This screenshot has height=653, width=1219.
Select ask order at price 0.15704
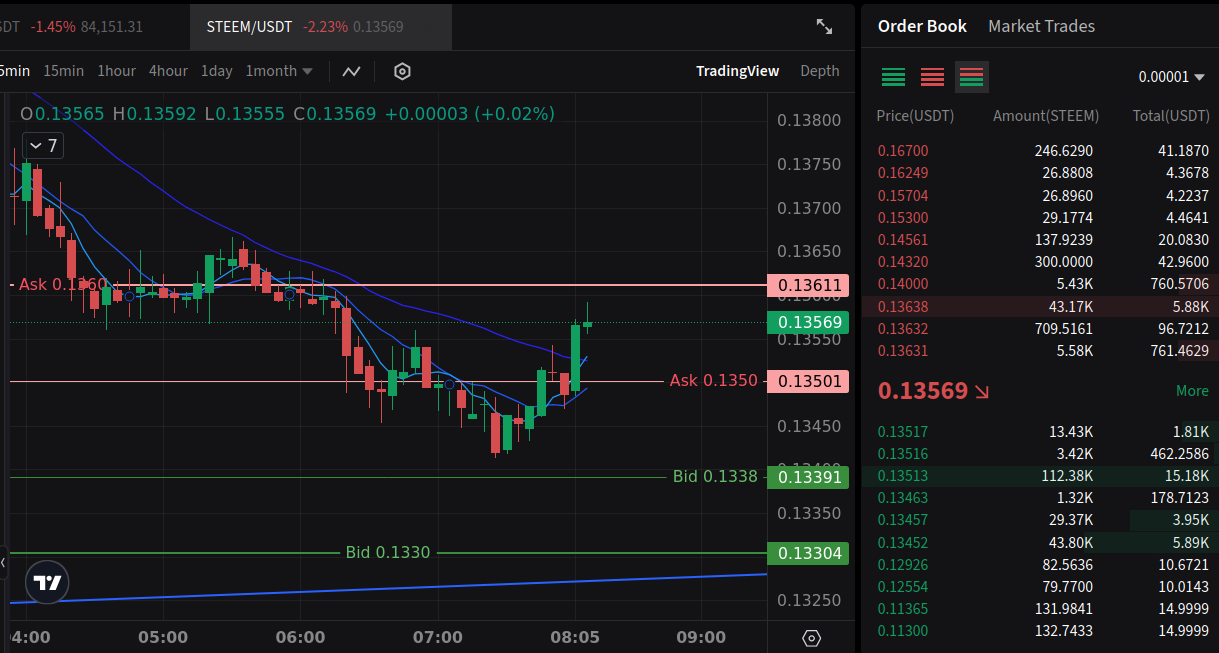pyautogui.click(x=1040, y=196)
